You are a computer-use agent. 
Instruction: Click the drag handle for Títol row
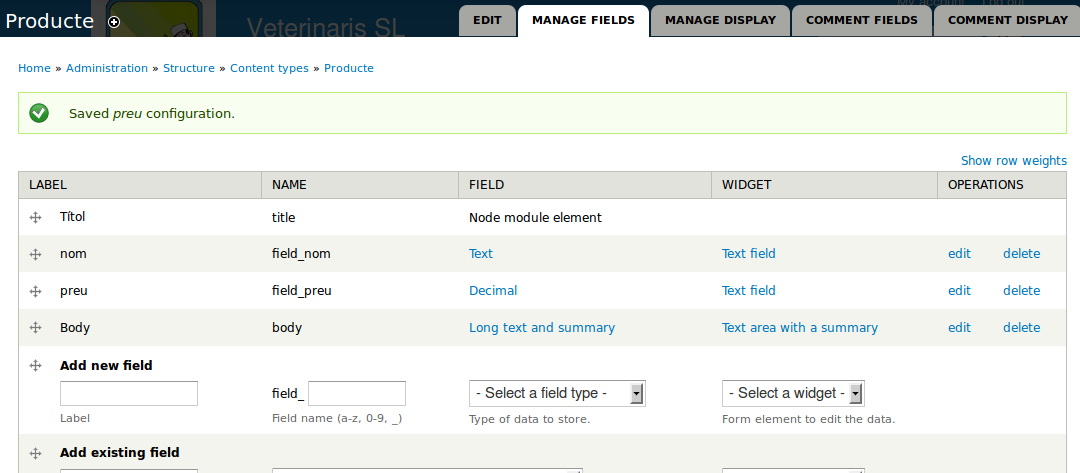click(x=36, y=218)
